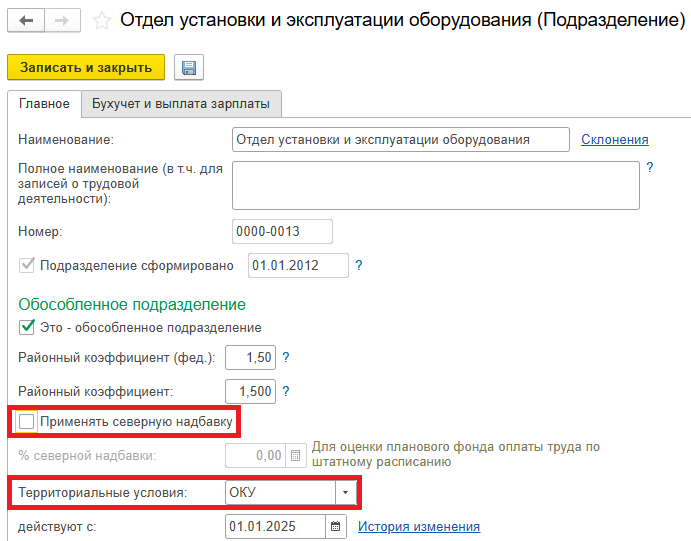Click the save floppy disk icon
Image resolution: width=691 pixels, height=541 pixels.
tap(188, 67)
